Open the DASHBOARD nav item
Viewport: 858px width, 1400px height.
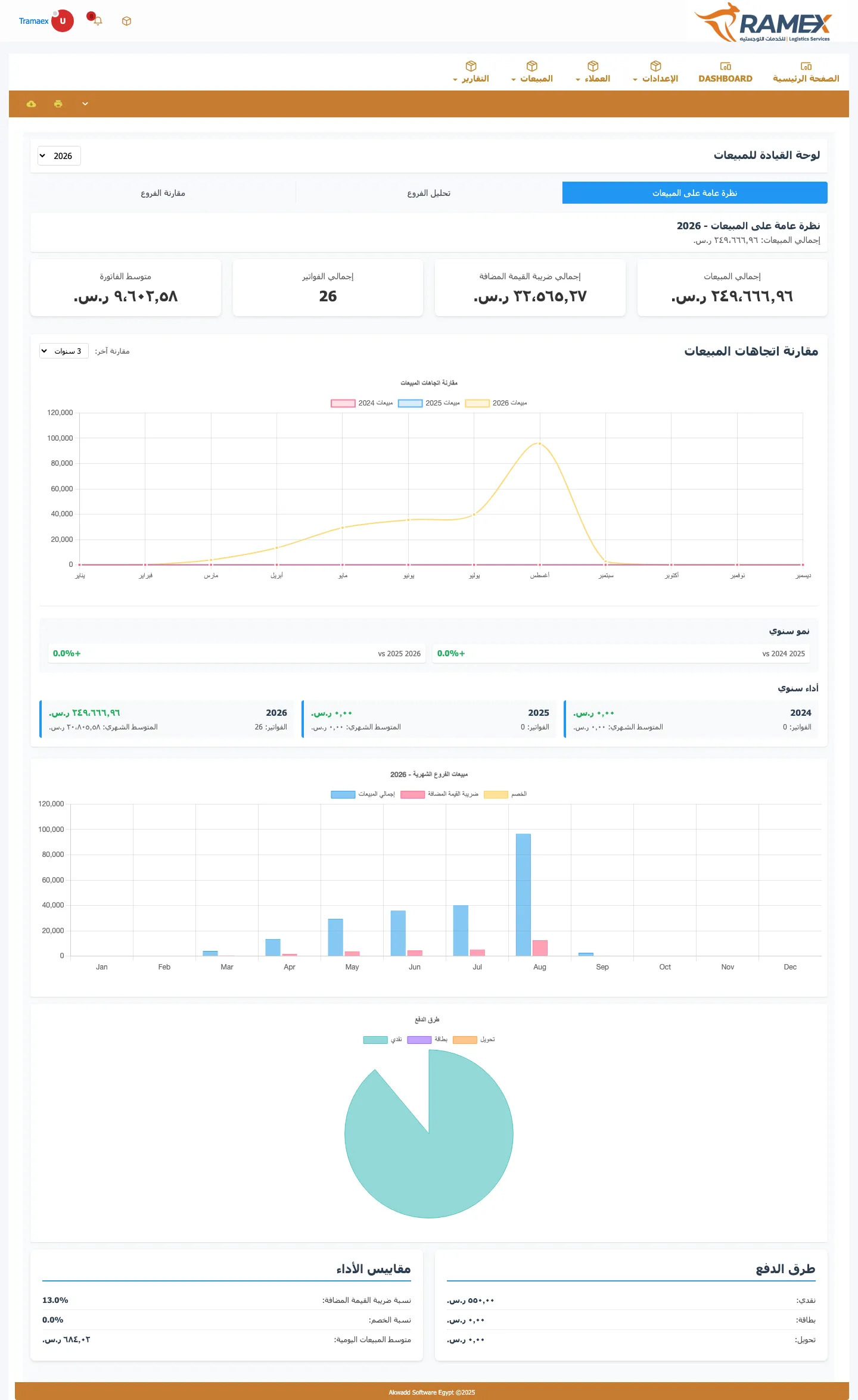coord(725,72)
